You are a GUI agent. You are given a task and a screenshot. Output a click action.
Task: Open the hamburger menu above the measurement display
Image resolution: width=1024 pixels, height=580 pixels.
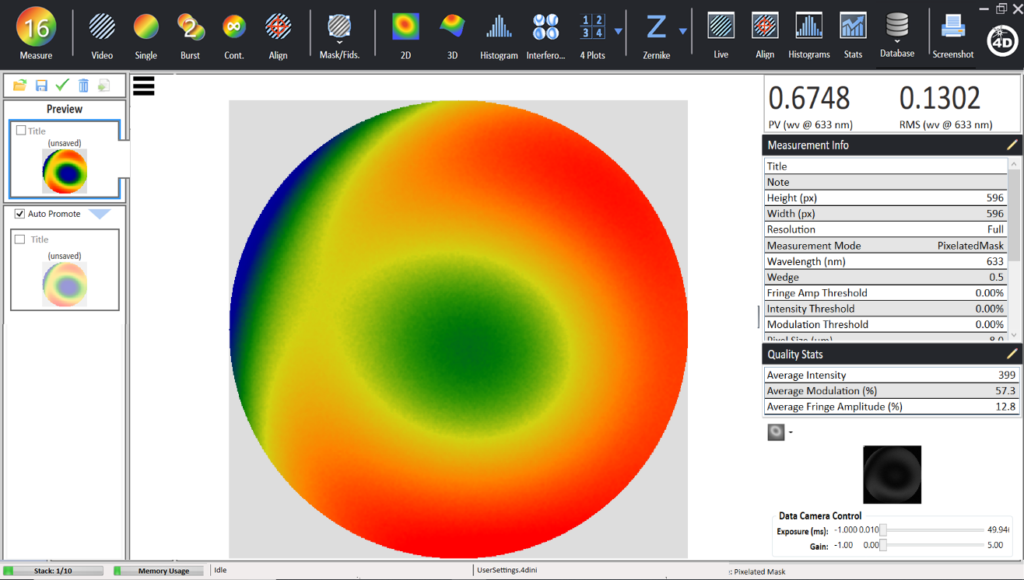point(143,85)
